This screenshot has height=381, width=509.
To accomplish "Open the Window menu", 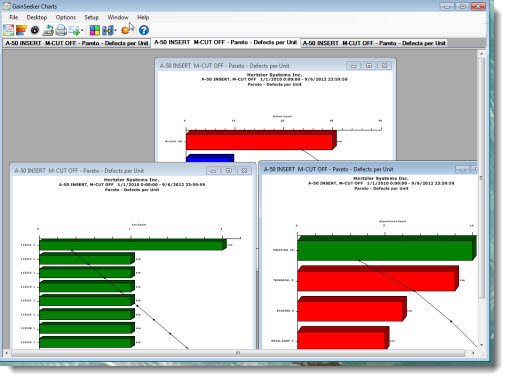I will point(118,17).
